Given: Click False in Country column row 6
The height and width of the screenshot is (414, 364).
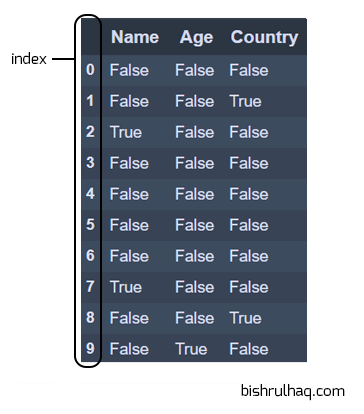Looking at the screenshot, I should (x=249, y=256).
